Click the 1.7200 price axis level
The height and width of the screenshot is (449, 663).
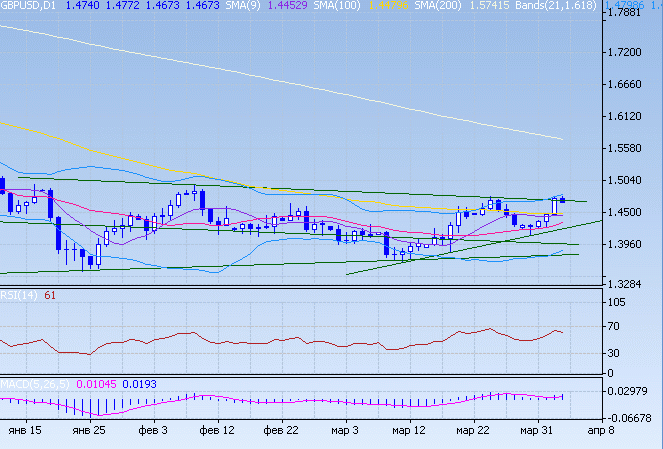coord(626,51)
